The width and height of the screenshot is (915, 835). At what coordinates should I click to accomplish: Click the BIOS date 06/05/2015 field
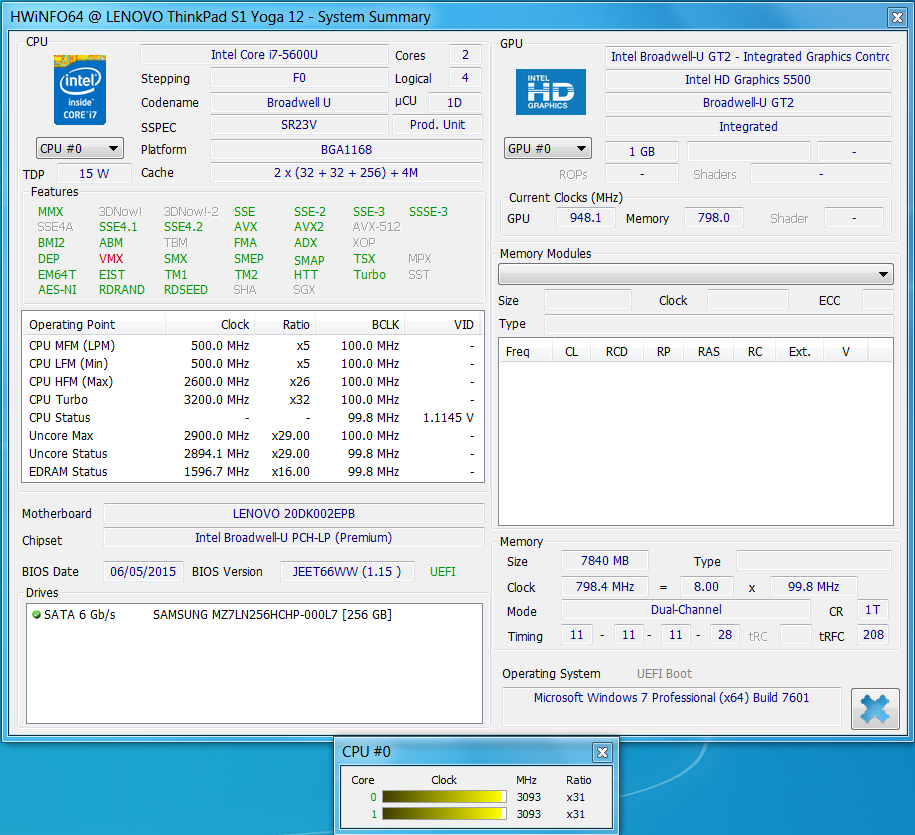[x=143, y=571]
